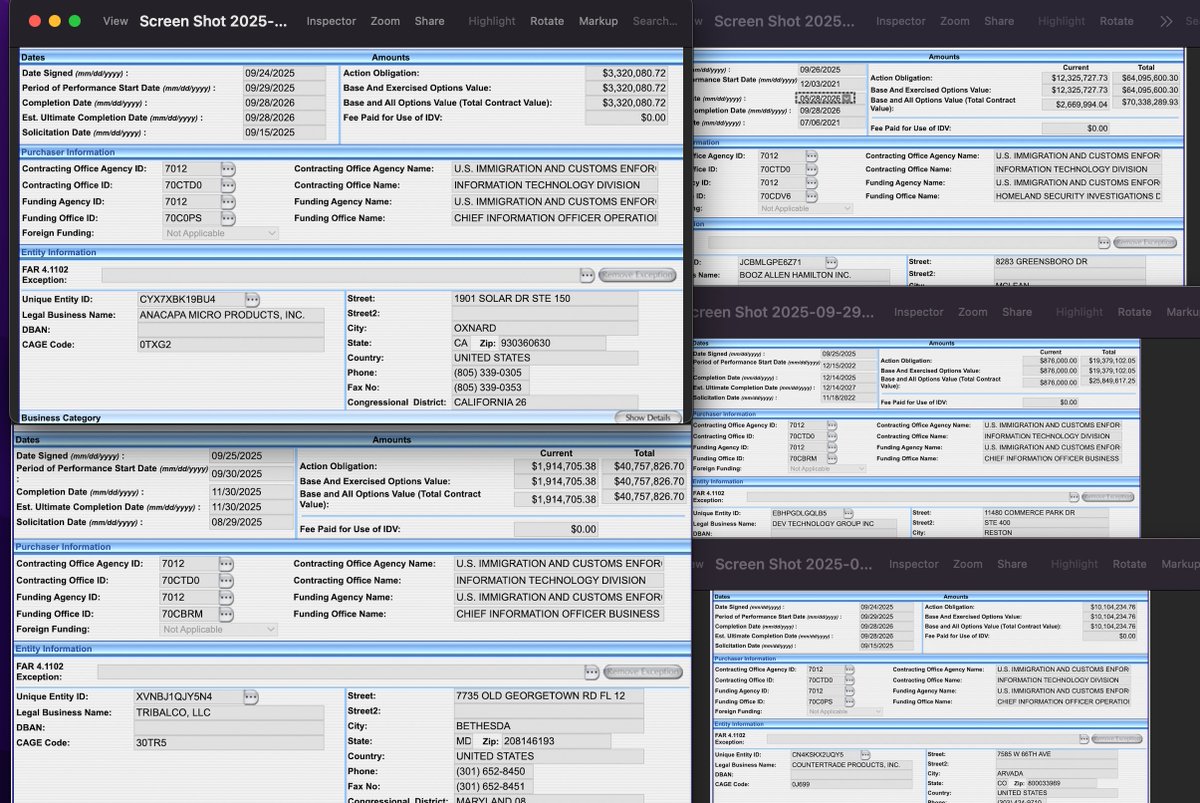The image size is (1200, 803).
Task: Open Inspector in front Preview window
Action: 331,21
